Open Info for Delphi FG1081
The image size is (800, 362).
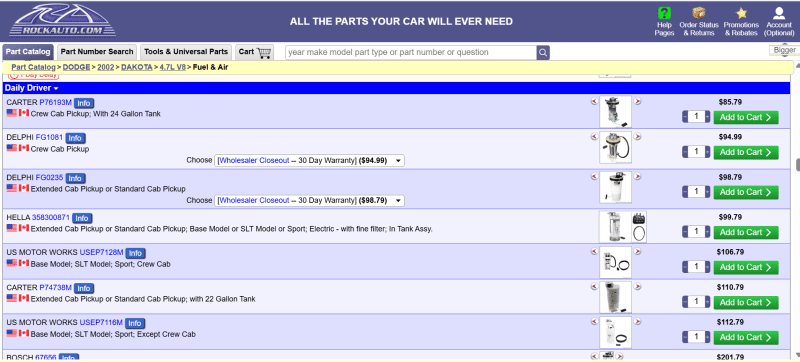[75, 138]
